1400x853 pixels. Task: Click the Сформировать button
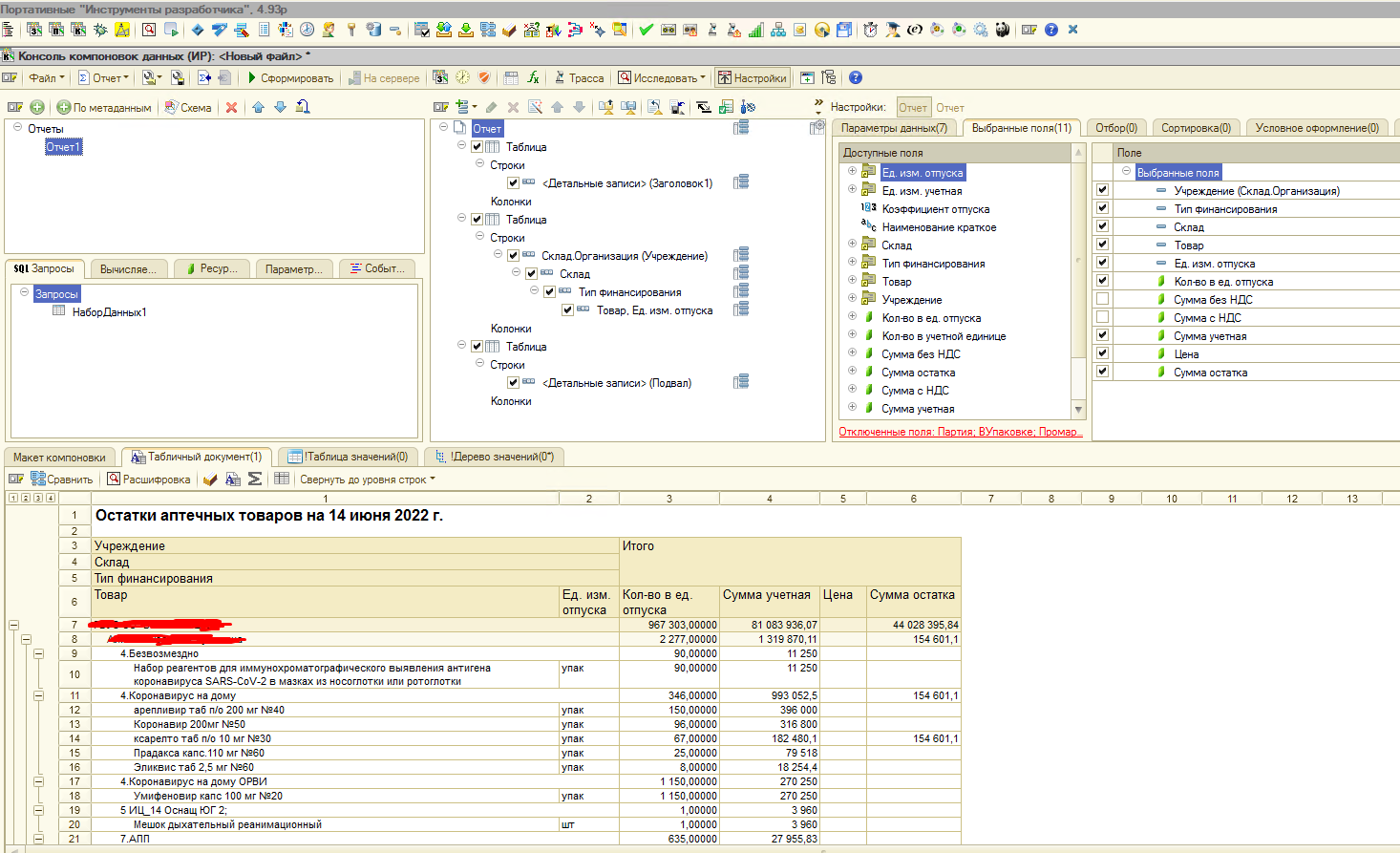pyautogui.click(x=290, y=77)
